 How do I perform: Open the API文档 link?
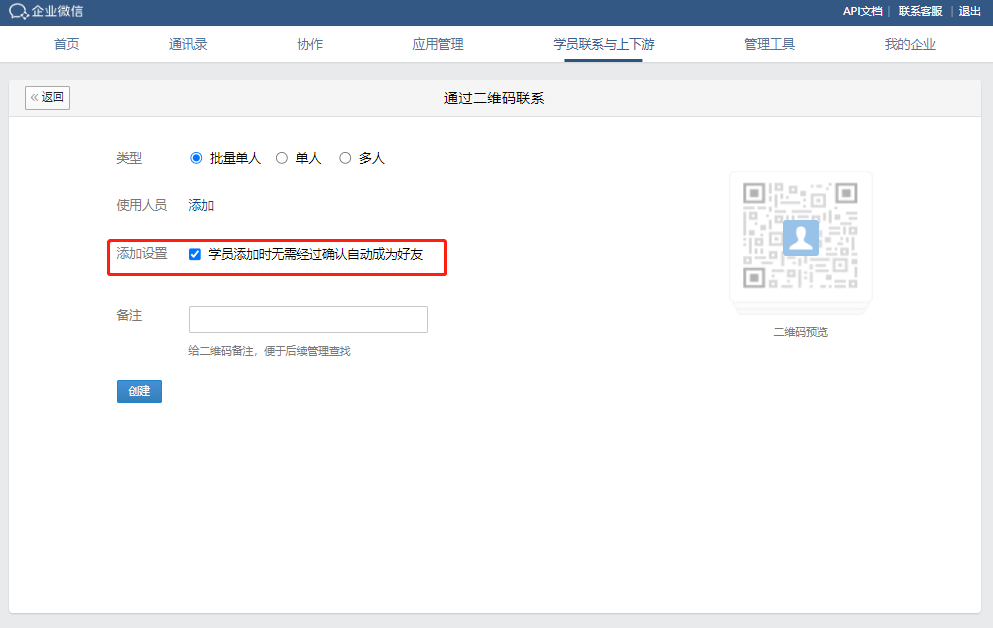(x=862, y=11)
